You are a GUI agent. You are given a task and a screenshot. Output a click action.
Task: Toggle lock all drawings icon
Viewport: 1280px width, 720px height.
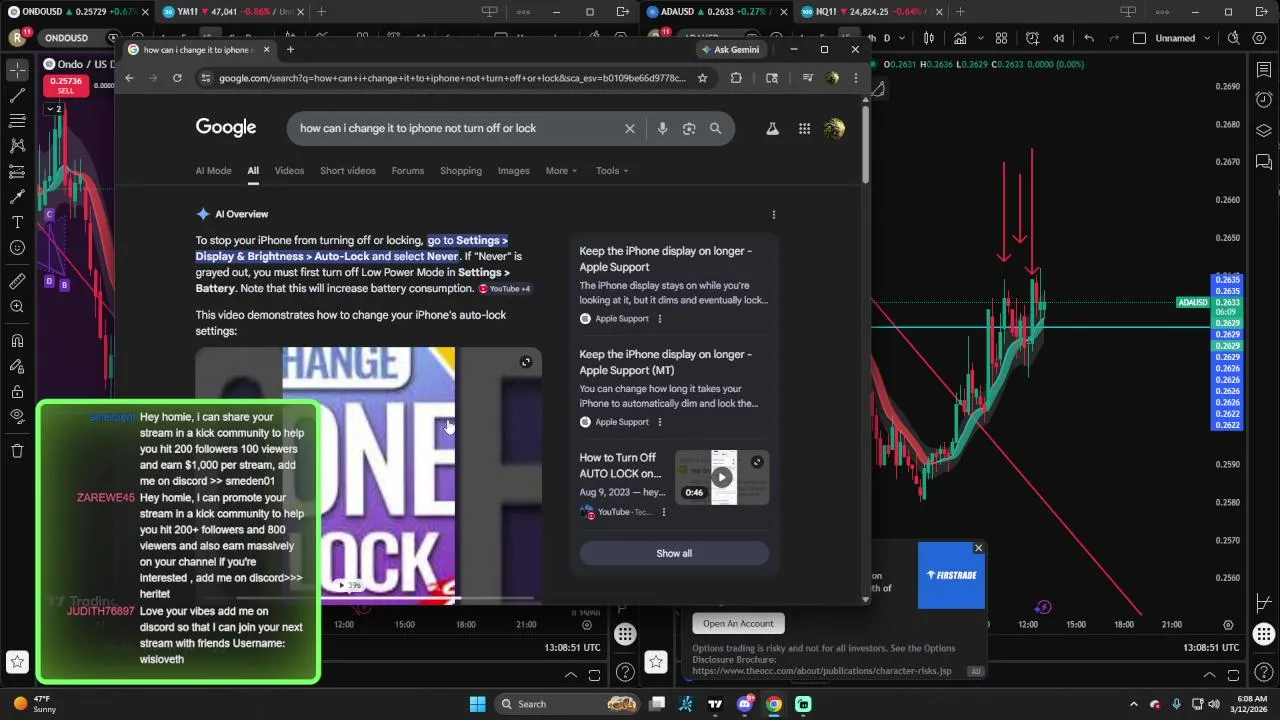point(17,391)
